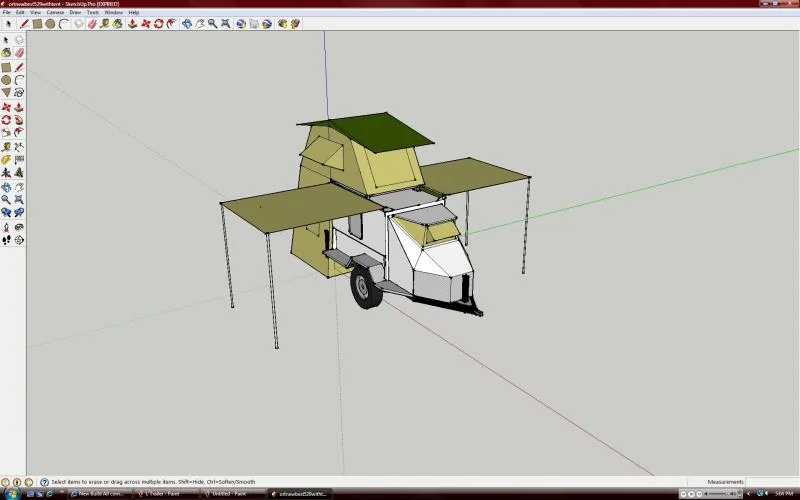This screenshot has width=800, height=500.
Task: Select the Polygon tool in side palette
Action: click(6, 92)
